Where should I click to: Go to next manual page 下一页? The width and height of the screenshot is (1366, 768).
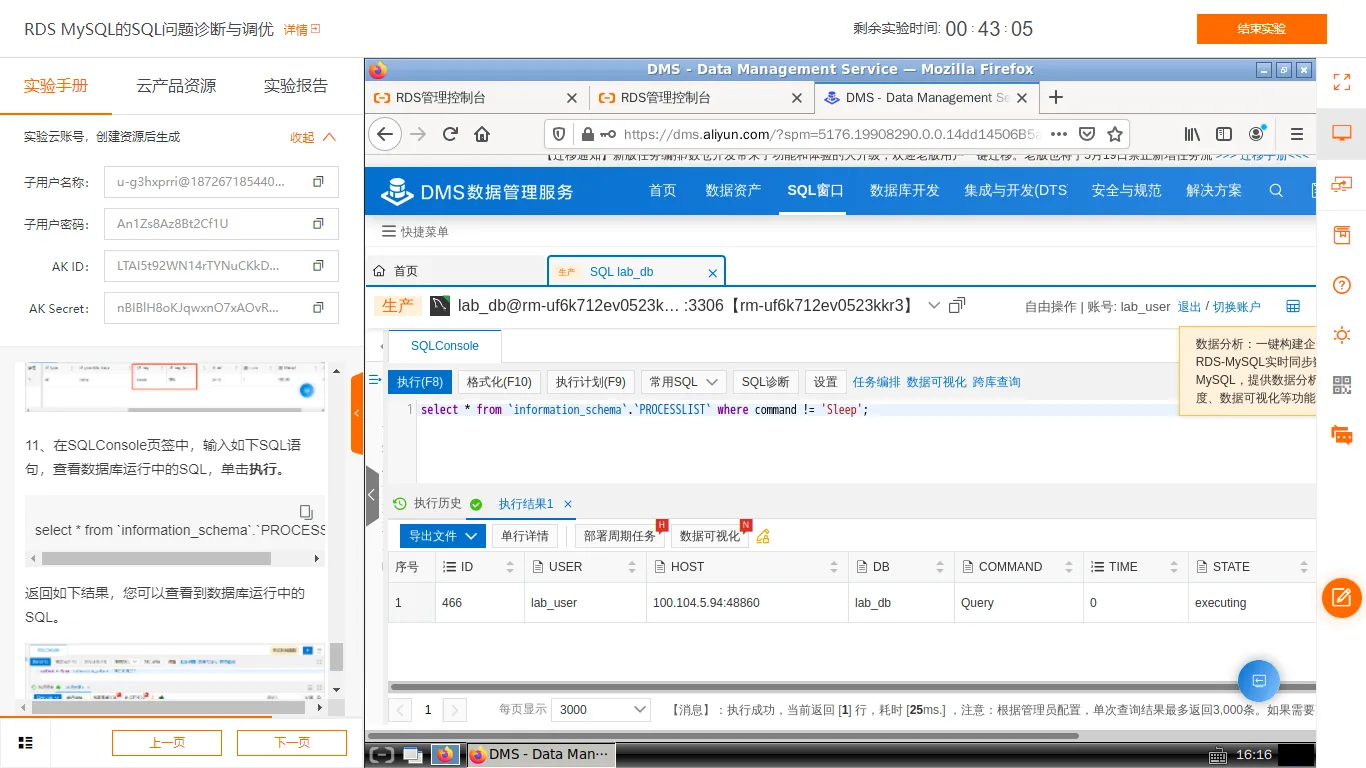(x=292, y=742)
